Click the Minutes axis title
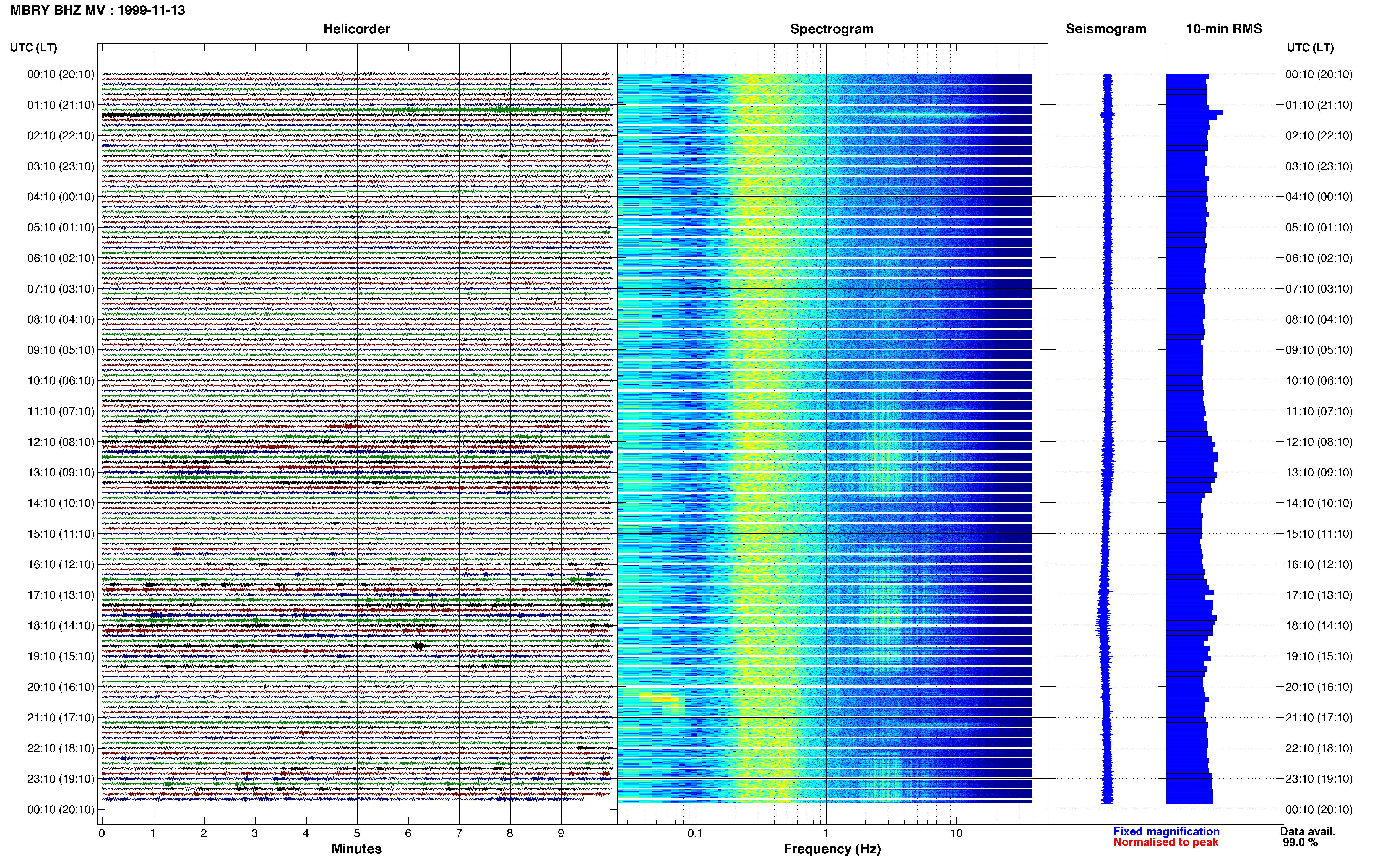 tap(356, 848)
